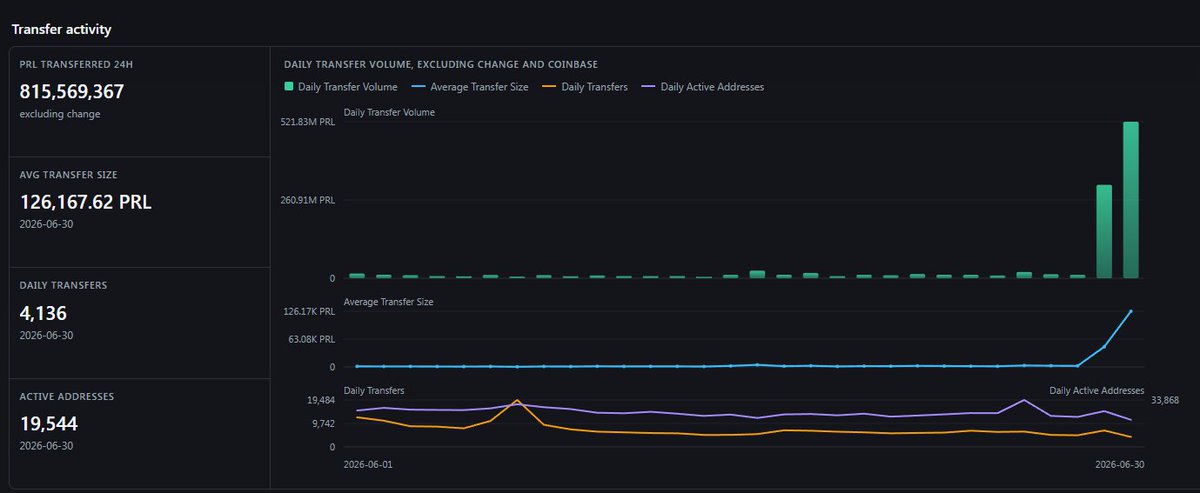Click the excluding change caption
This screenshot has width=1200, height=493.
[x=60, y=114]
